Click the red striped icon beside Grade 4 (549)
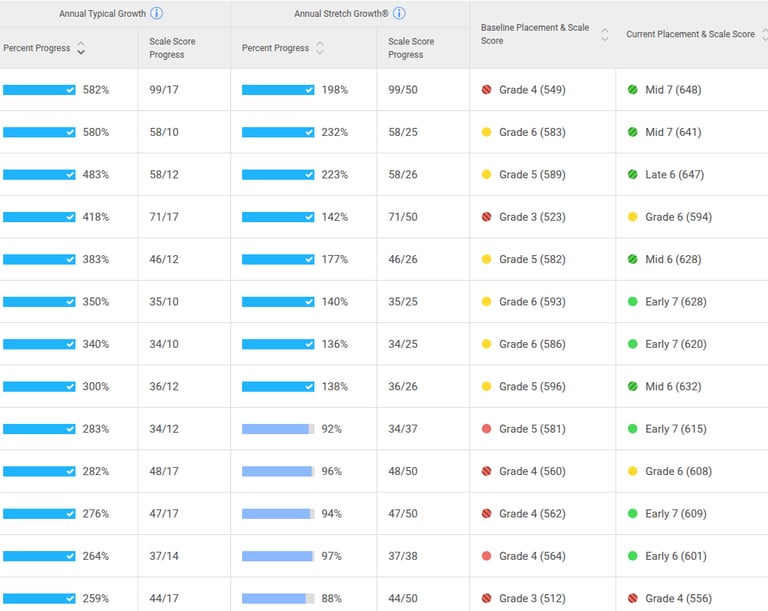This screenshot has height=611, width=768. pyautogui.click(x=486, y=90)
